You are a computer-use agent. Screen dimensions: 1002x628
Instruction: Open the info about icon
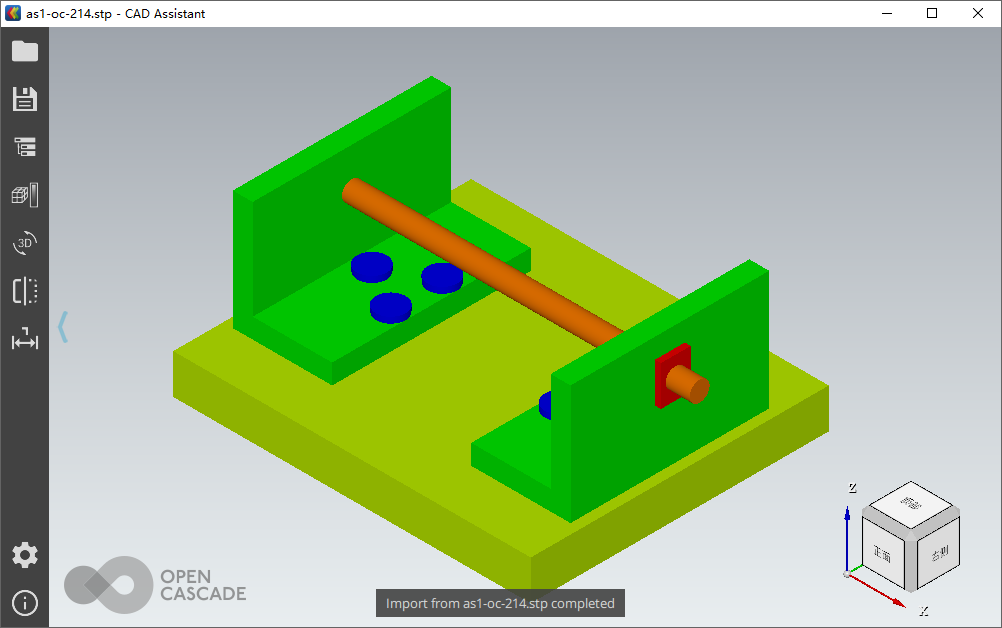(x=25, y=602)
